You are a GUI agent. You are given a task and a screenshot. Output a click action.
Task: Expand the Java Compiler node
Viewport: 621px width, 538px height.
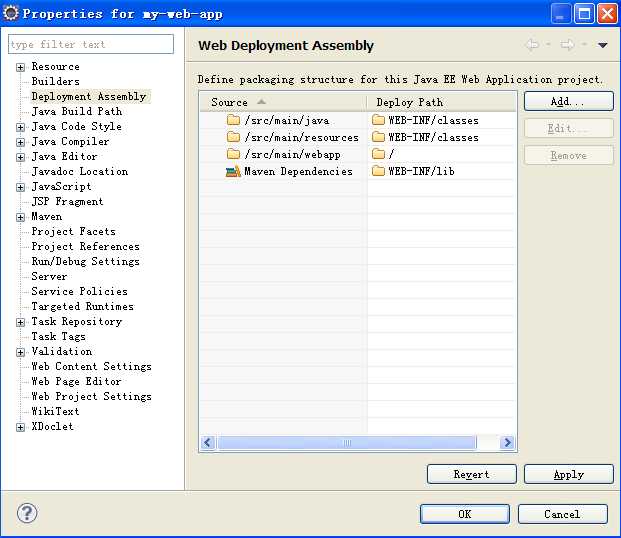[x=21, y=142]
